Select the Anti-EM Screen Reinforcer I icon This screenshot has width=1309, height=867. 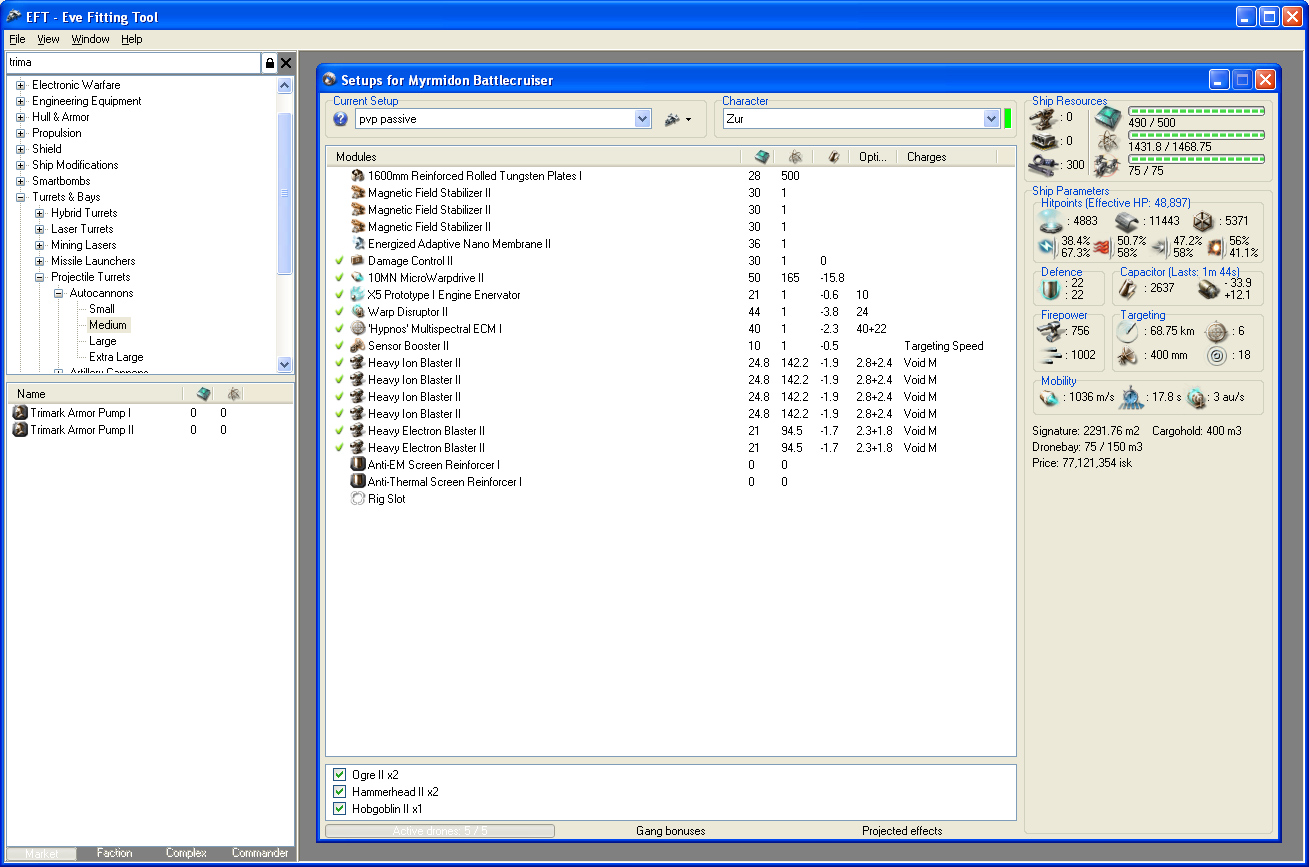358,465
